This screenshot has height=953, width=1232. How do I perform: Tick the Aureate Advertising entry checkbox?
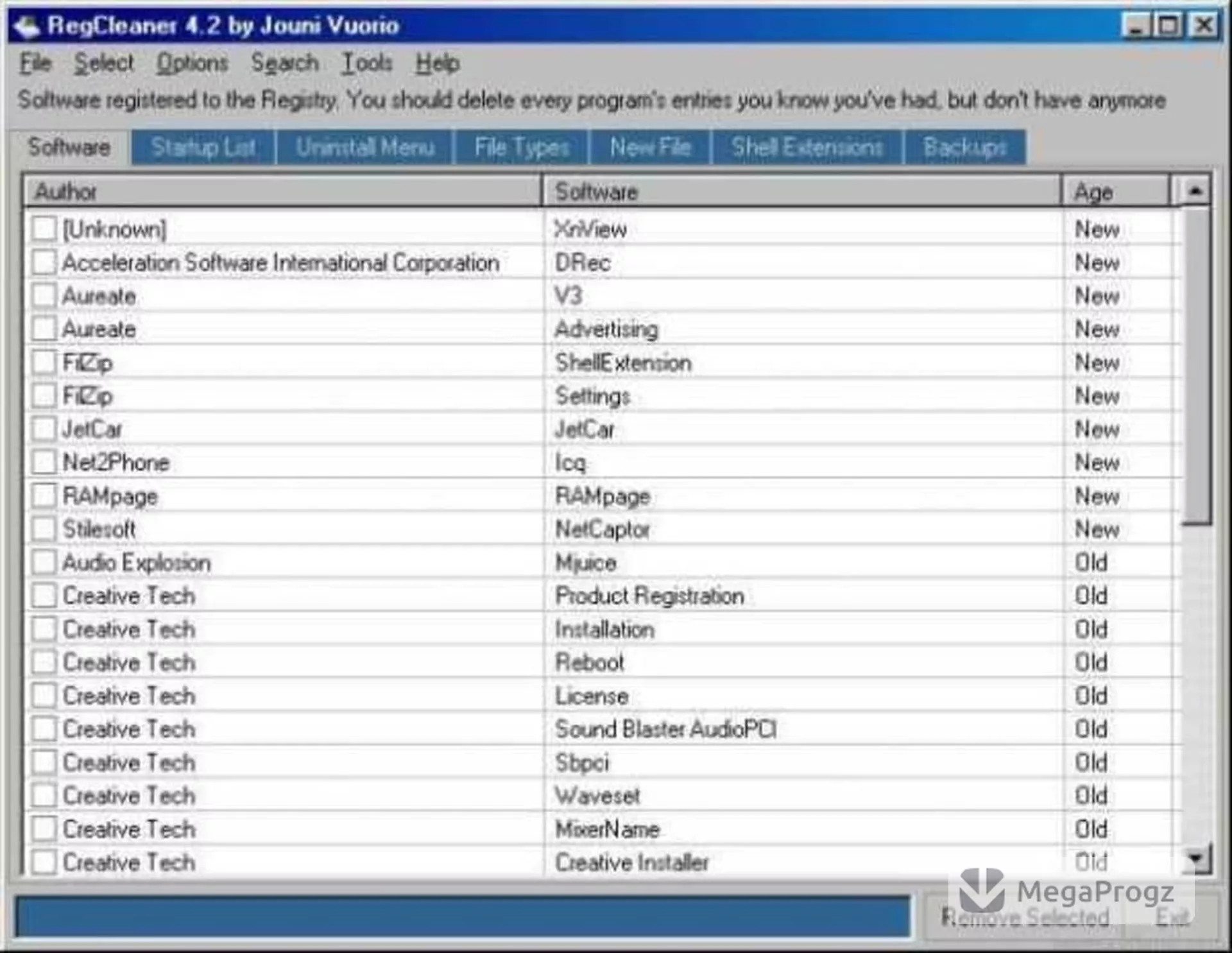click(x=44, y=329)
